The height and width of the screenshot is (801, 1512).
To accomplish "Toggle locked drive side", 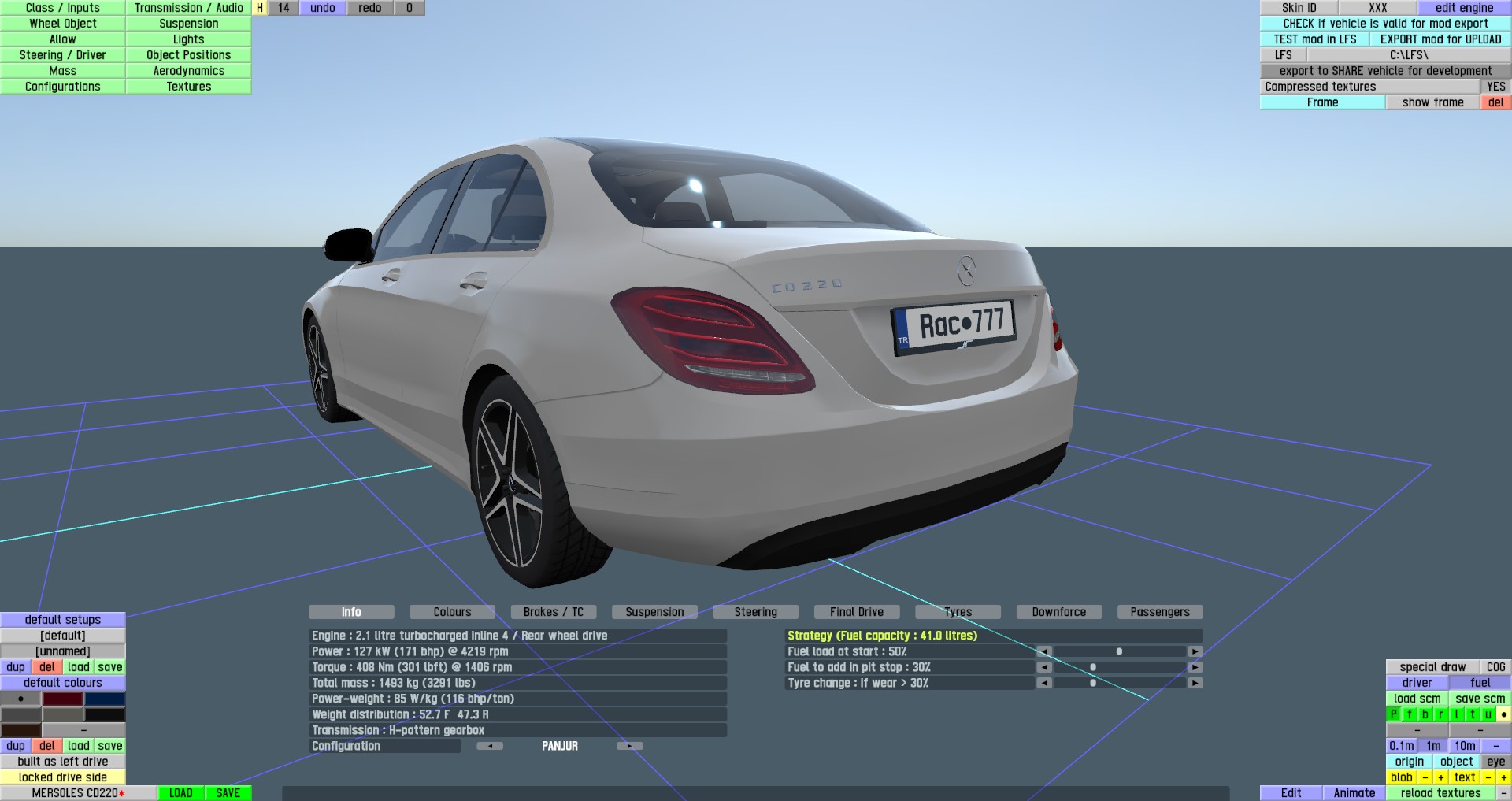I will tap(63, 777).
